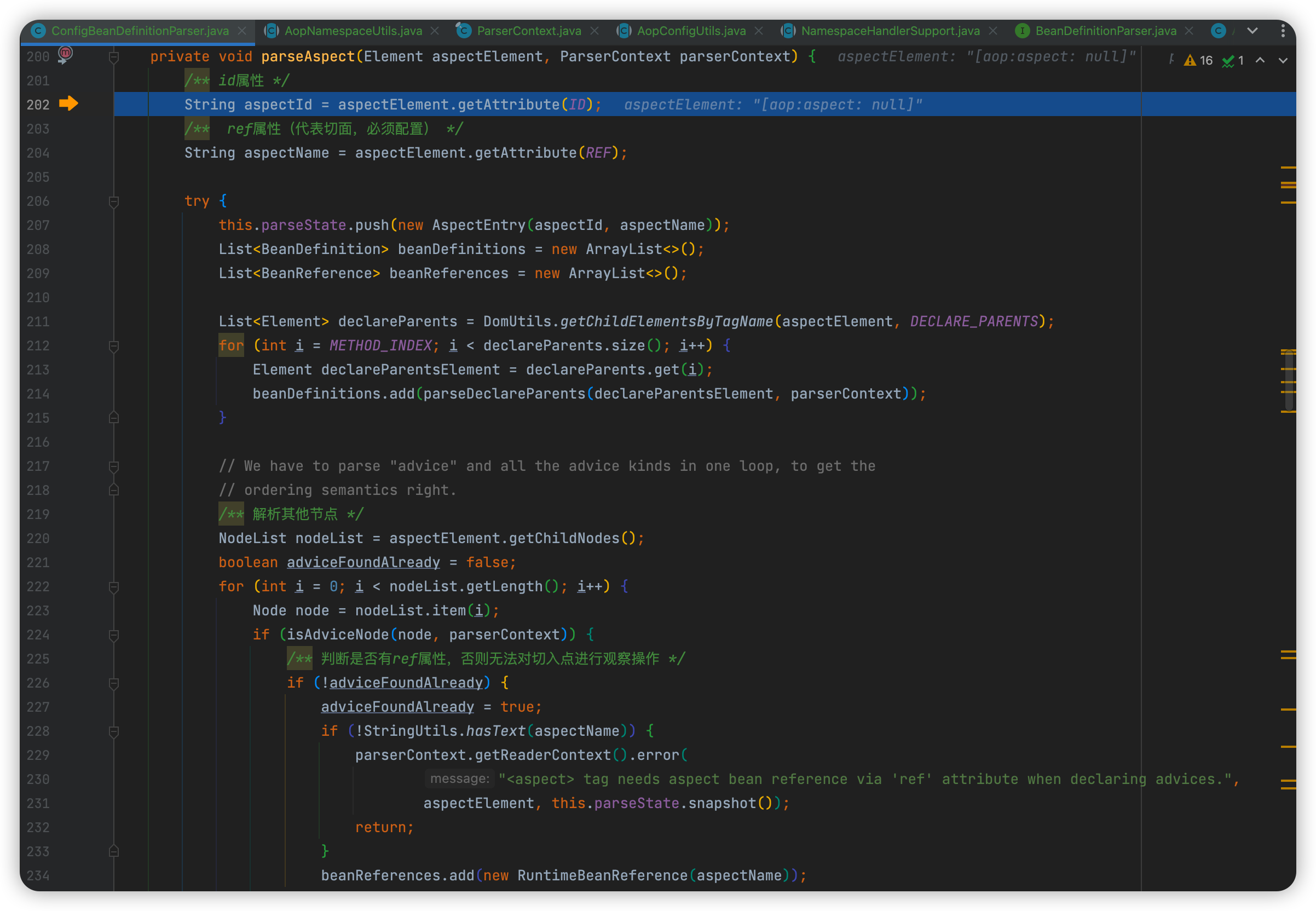Click the execution point arrow at line 202
The height and width of the screenshot is (911, 1316).
click(x=68, y=103)
